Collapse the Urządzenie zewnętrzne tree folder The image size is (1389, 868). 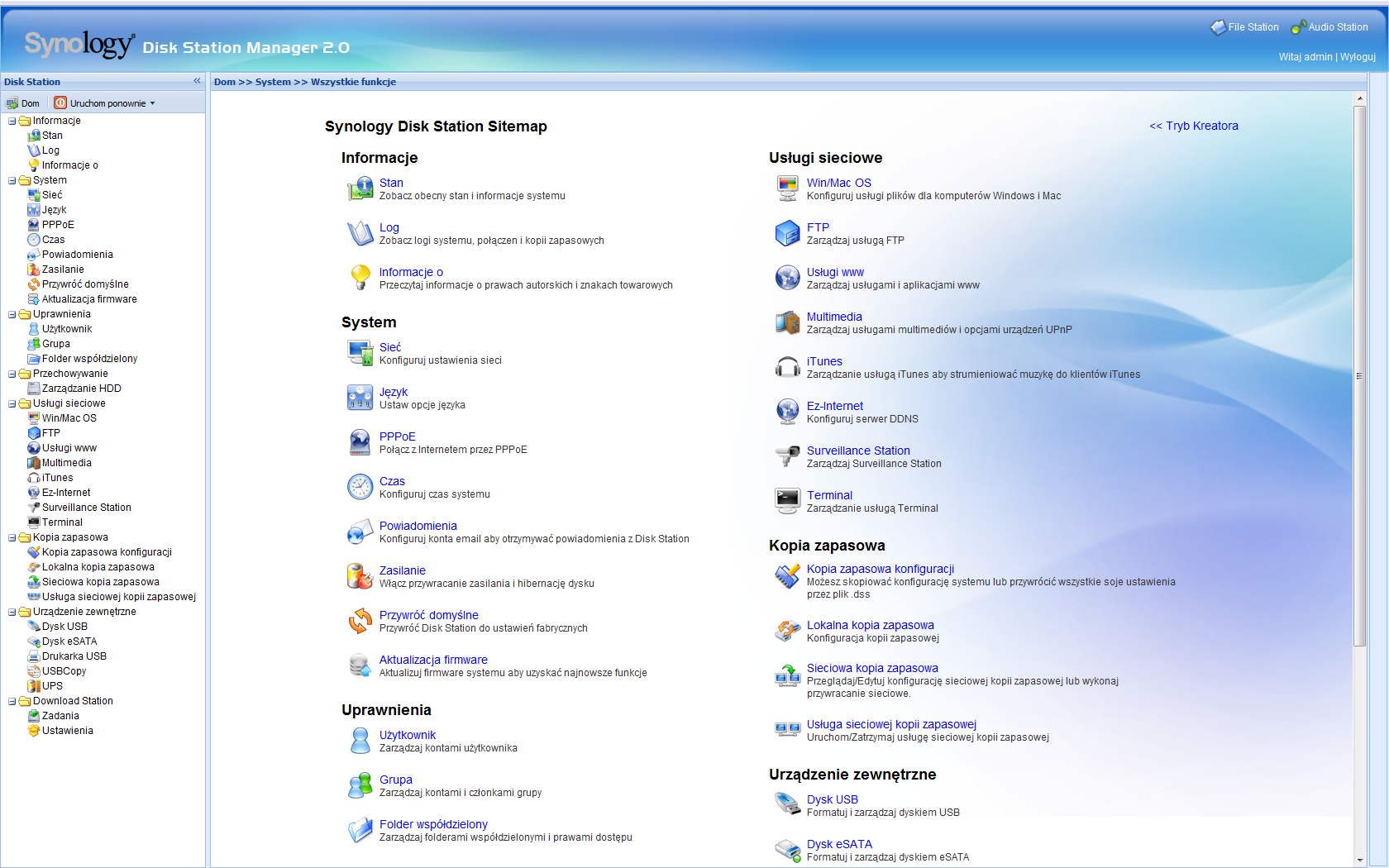[x=12, y=612]
